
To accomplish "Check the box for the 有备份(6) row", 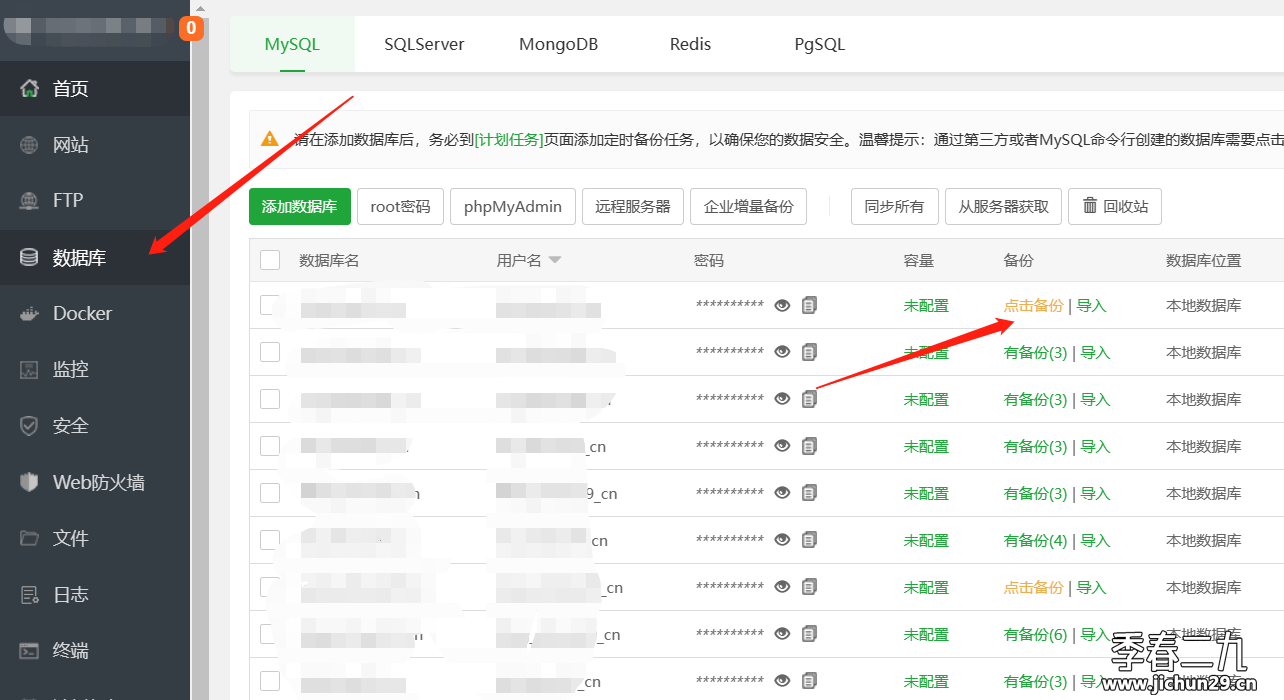I will point(270,634).
